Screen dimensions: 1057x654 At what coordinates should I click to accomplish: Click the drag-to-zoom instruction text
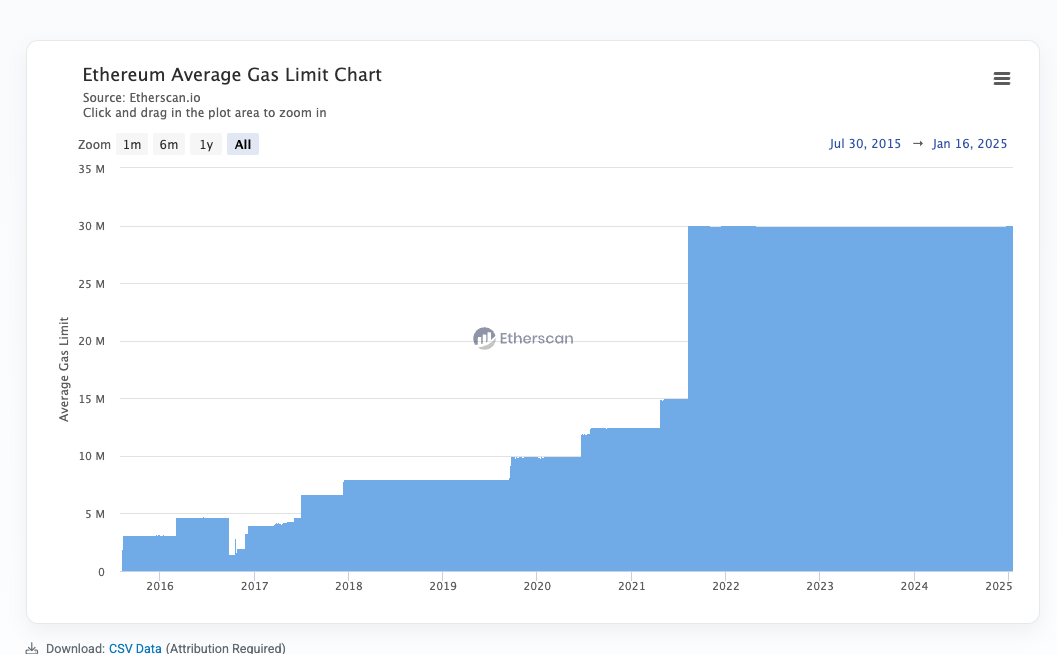(x=204, y=113)
